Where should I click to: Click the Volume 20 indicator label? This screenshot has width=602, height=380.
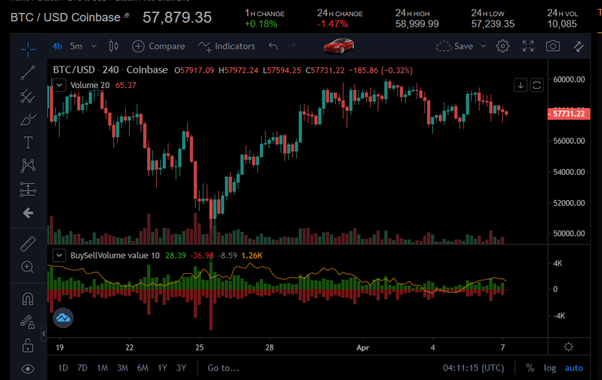(90, 85)
